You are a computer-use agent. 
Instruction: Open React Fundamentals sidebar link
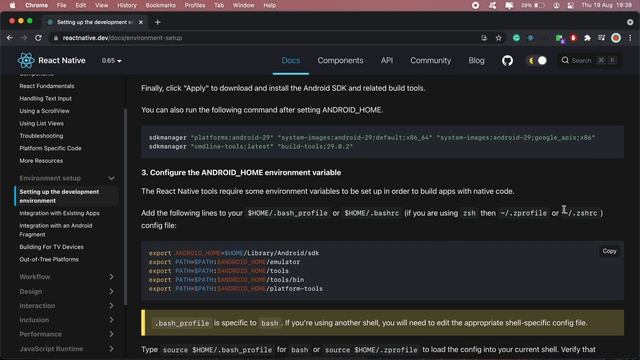[47, 86]
